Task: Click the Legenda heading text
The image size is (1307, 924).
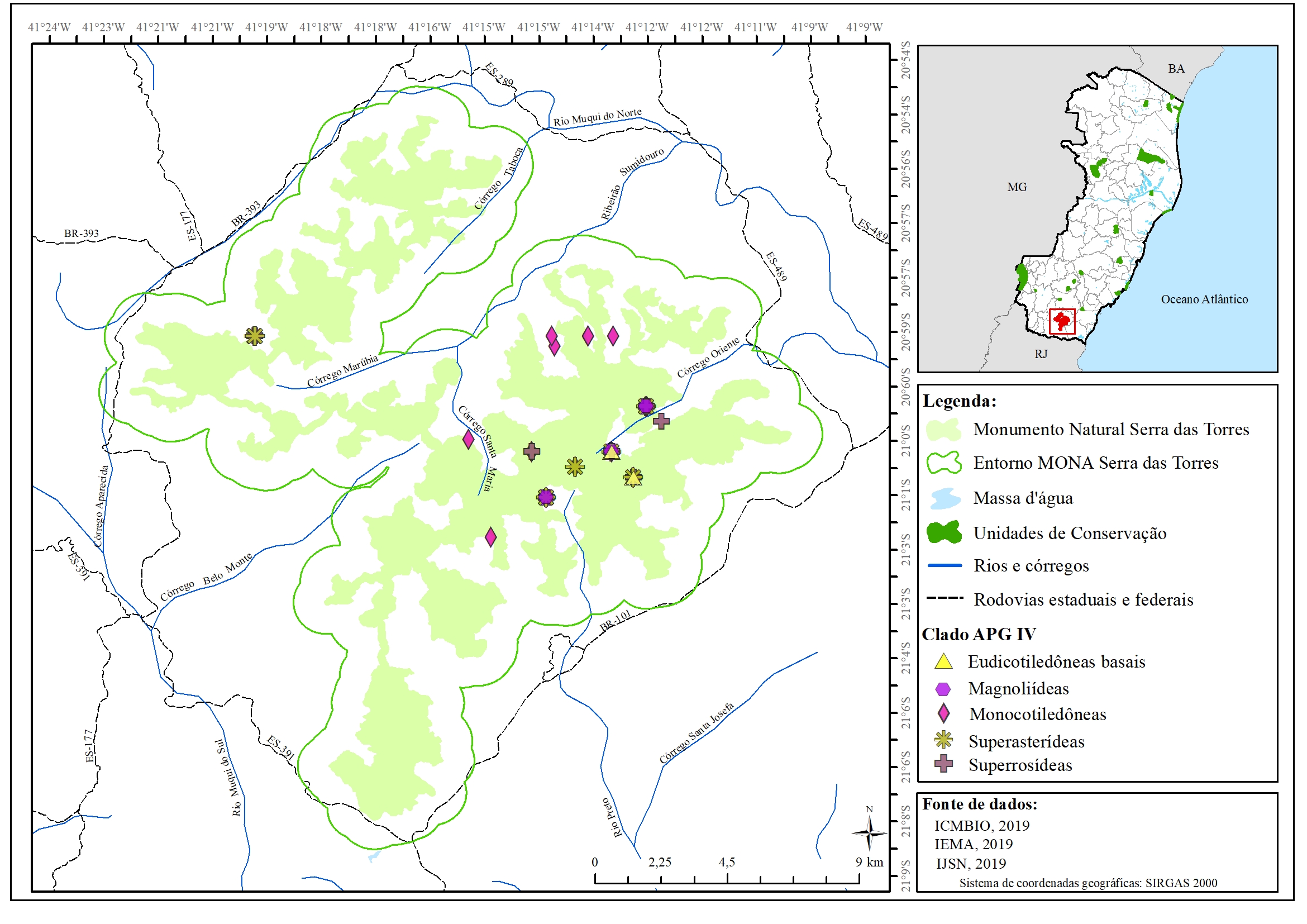Action: coord(959,401)
